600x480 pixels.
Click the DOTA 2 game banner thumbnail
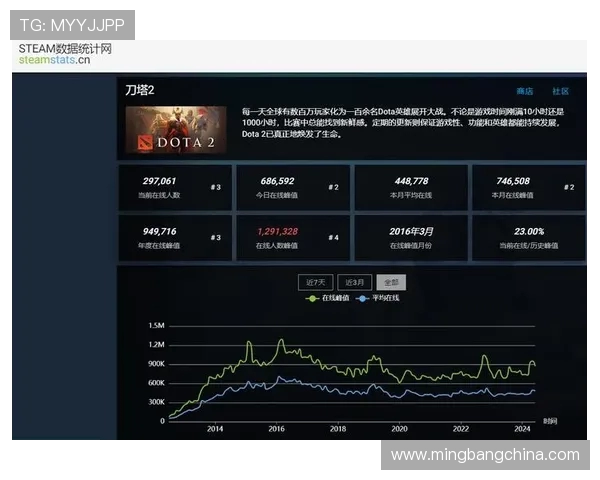tap(175, 130)
